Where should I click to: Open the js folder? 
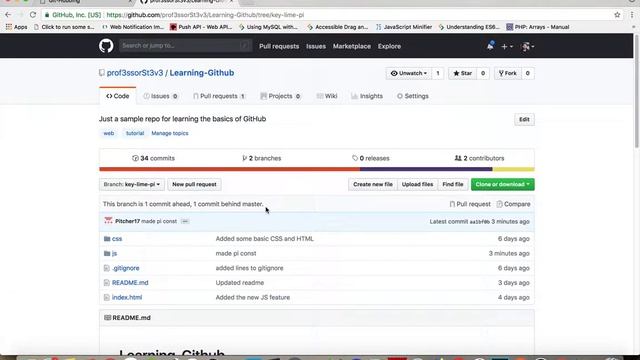(114, 253)
